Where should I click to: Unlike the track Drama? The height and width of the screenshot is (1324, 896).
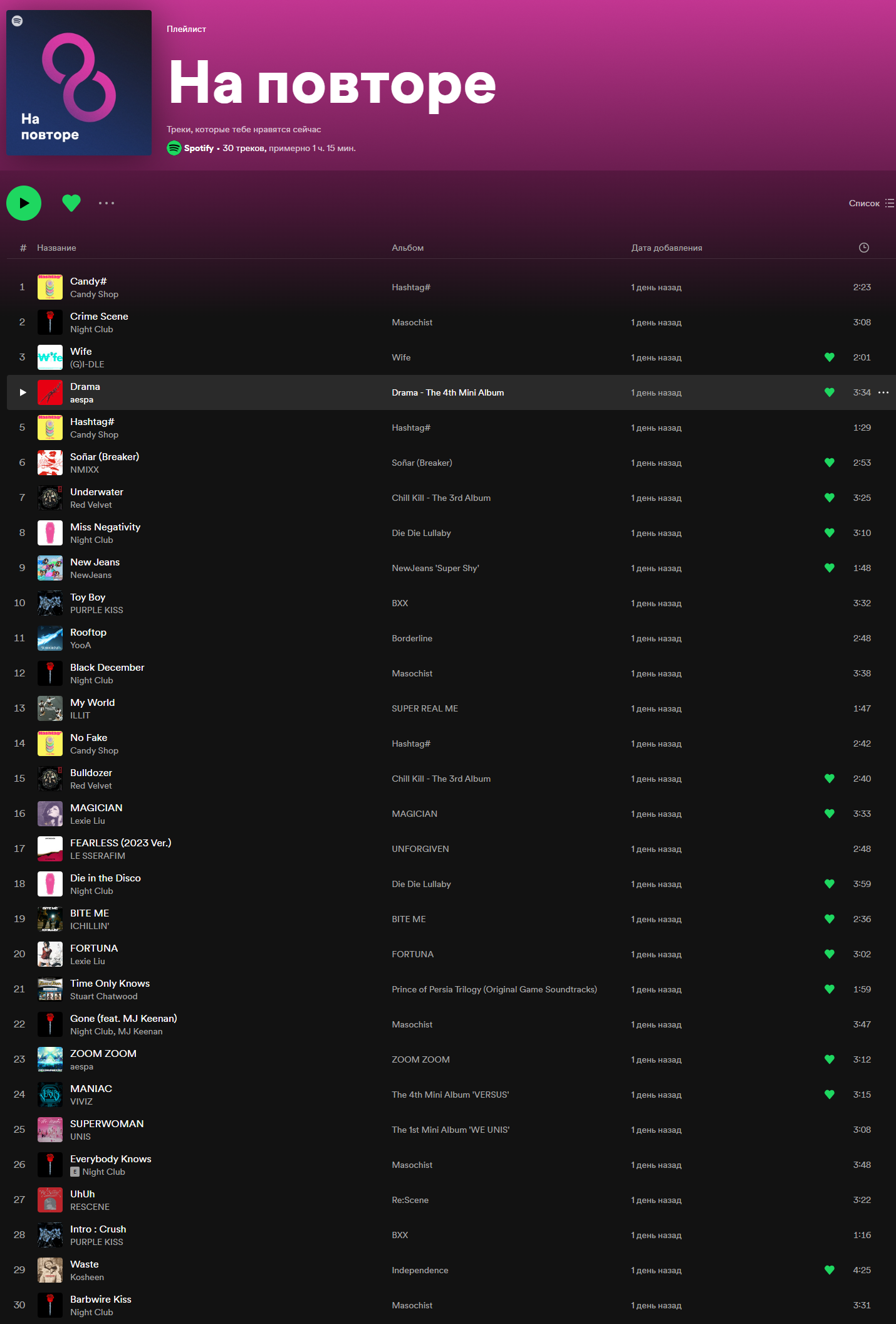click(x=830, y=392)
